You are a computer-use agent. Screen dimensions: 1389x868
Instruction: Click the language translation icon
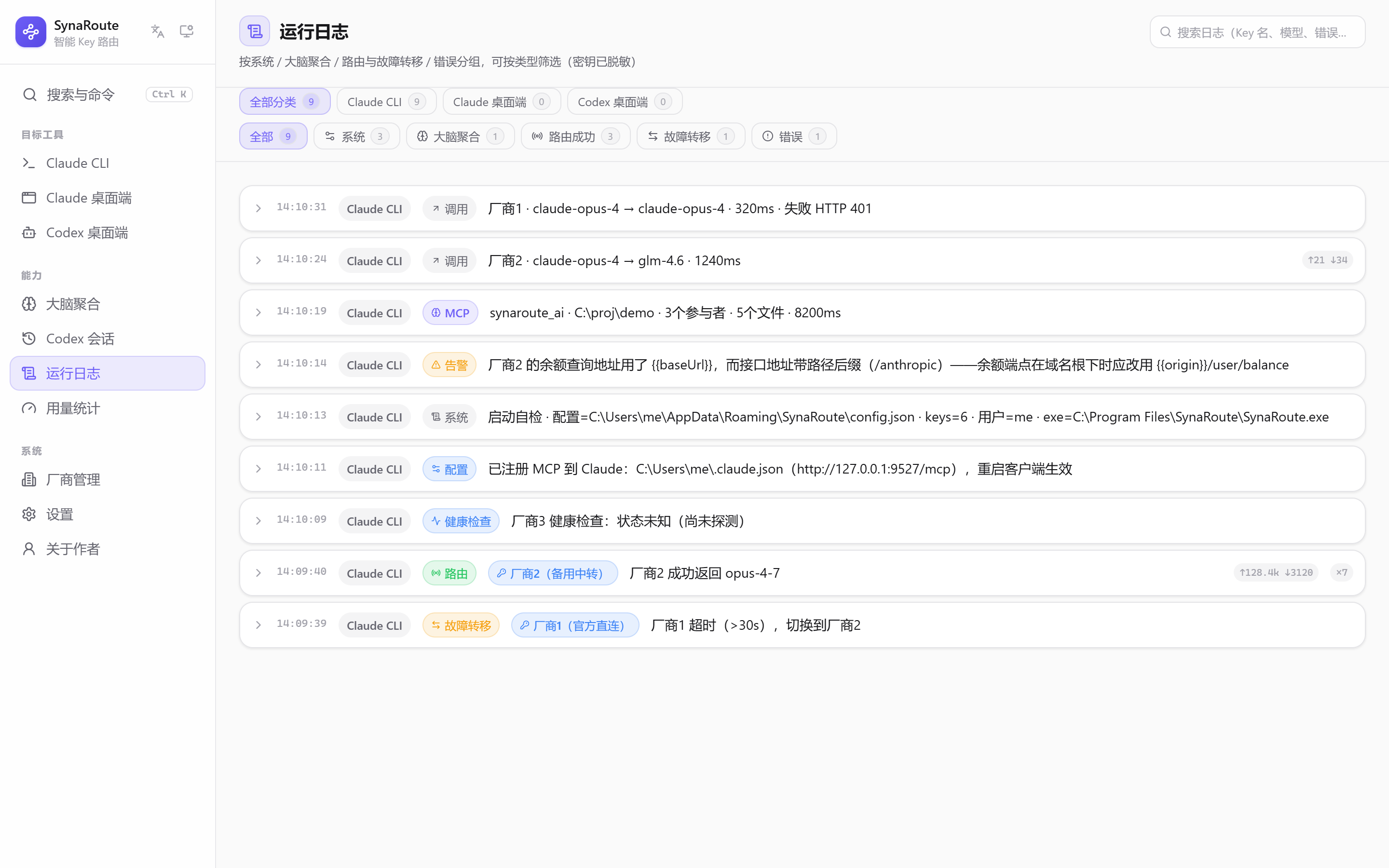pyautogui.click(x=157, y=31)
